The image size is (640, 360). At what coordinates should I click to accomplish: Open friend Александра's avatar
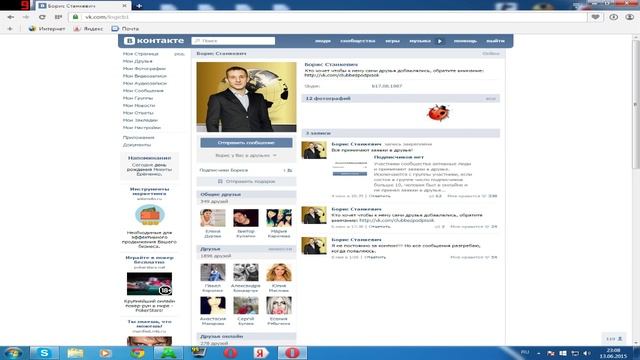click(246, 272)
